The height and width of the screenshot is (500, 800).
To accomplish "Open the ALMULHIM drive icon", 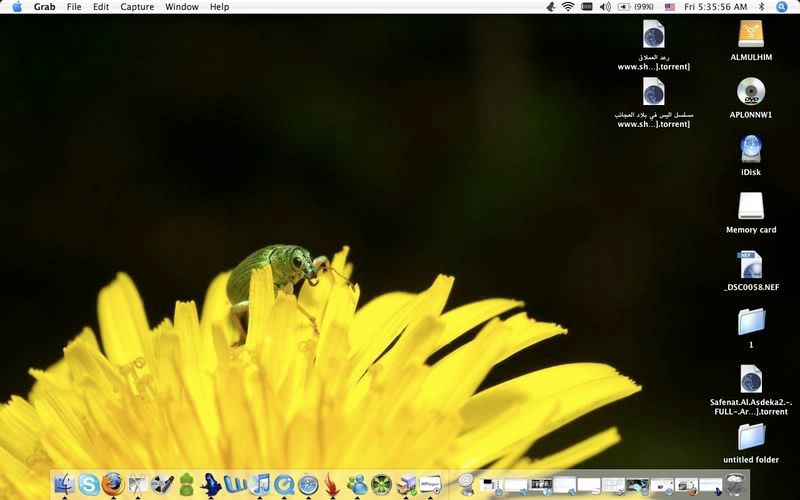I will (x=750, y=34).
